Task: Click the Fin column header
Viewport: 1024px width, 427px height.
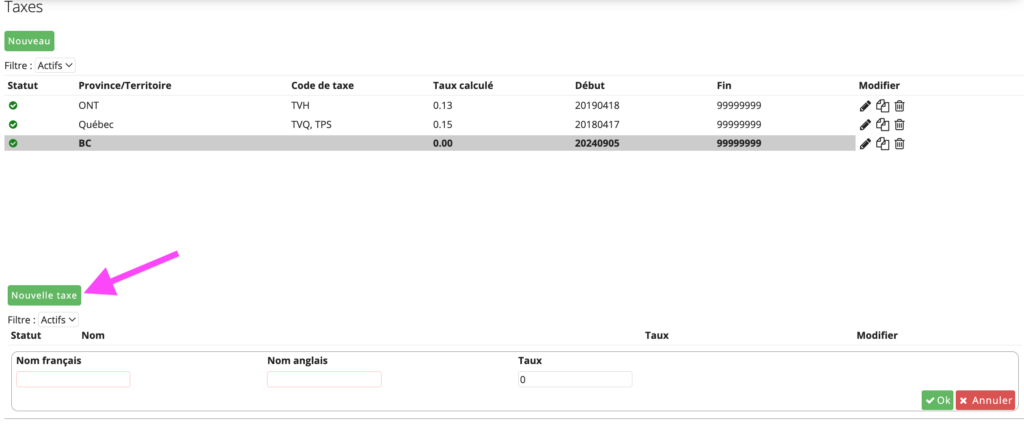Action: pyautogui.click(x=723, y=86)
